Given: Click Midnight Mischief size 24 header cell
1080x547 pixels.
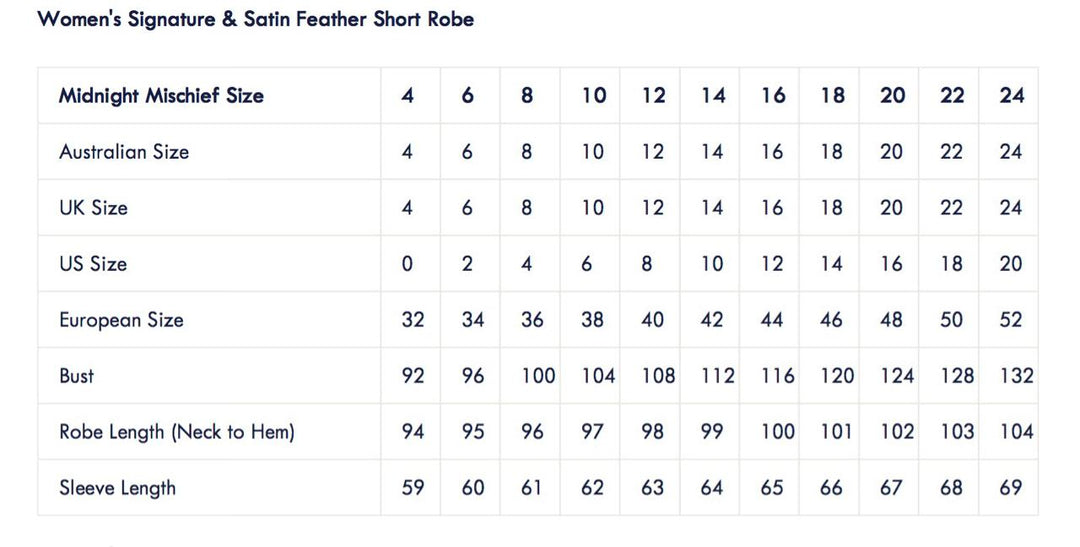Looking at the screenshot, I should point(1011,96).
